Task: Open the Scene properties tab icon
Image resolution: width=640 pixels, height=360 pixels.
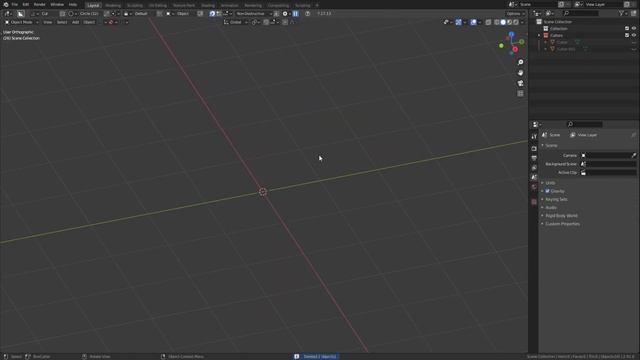Action: [534, 177]
